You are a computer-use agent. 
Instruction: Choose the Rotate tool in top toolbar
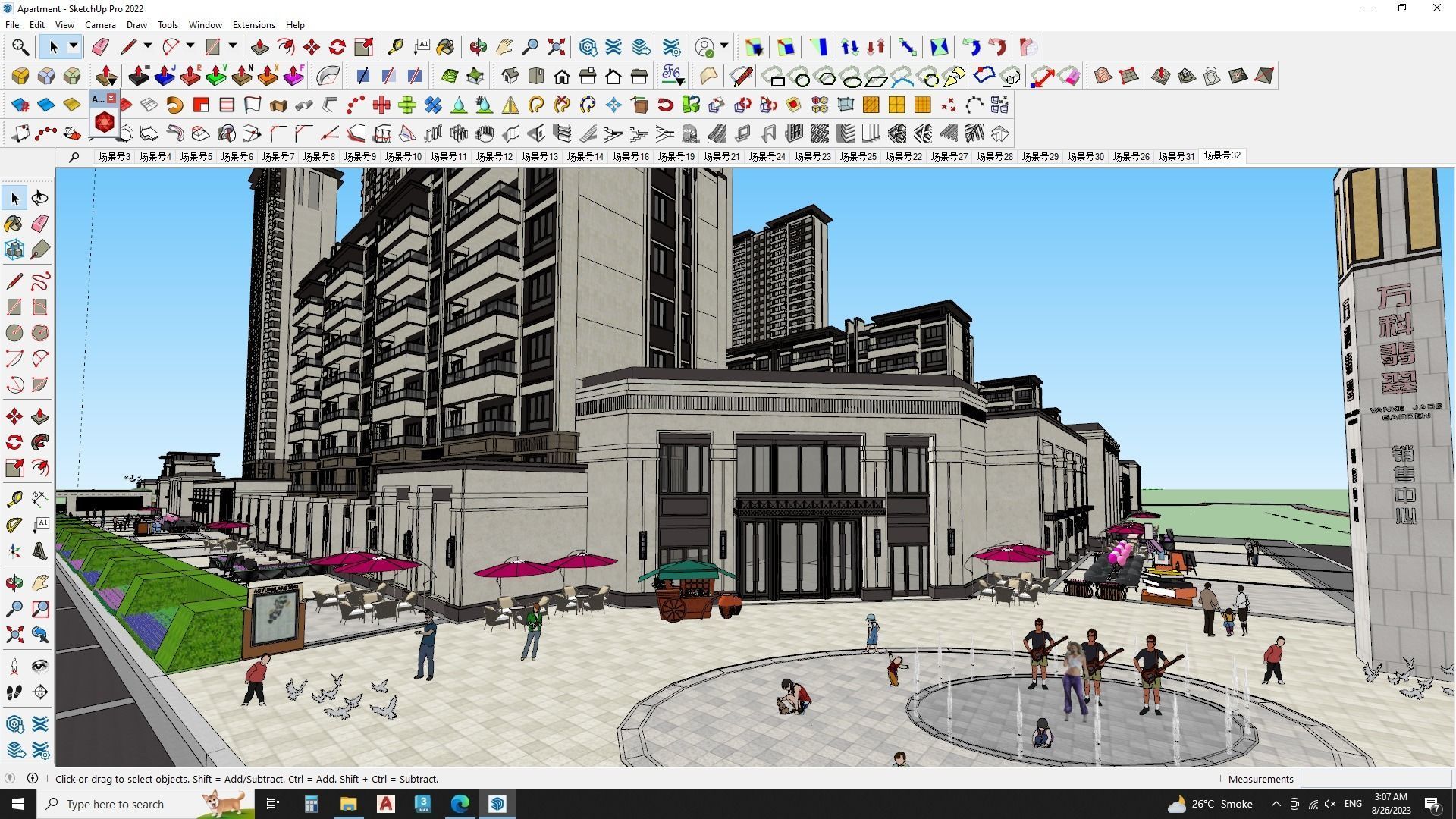pyautogui.click(x=337, y=47)
